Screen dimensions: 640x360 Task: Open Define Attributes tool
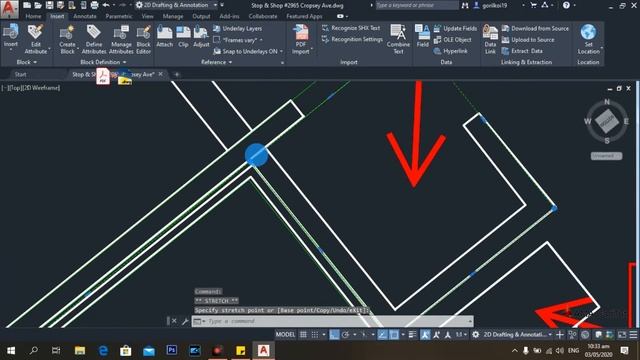click(x=94, y=39)
